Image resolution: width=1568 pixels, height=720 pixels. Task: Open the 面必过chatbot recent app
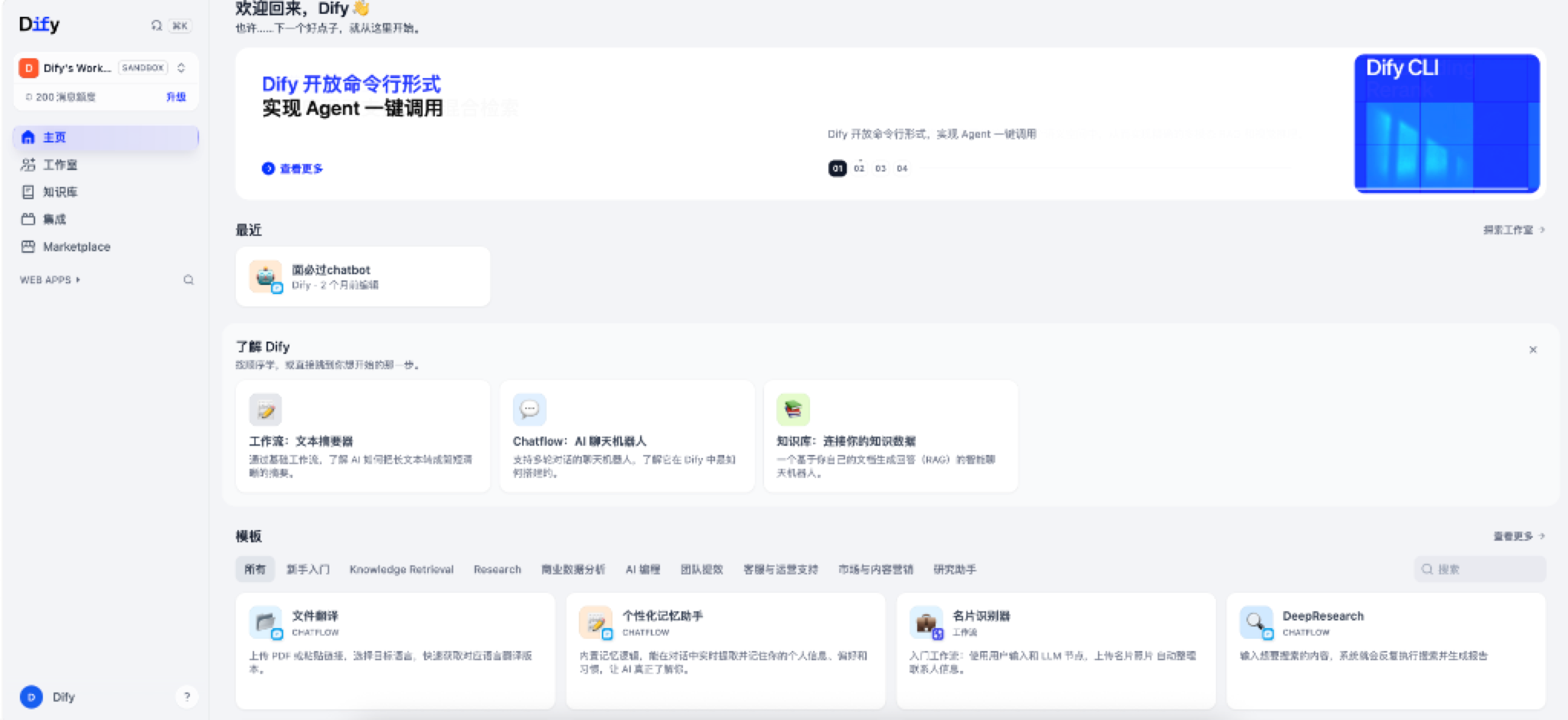[363, 277]
